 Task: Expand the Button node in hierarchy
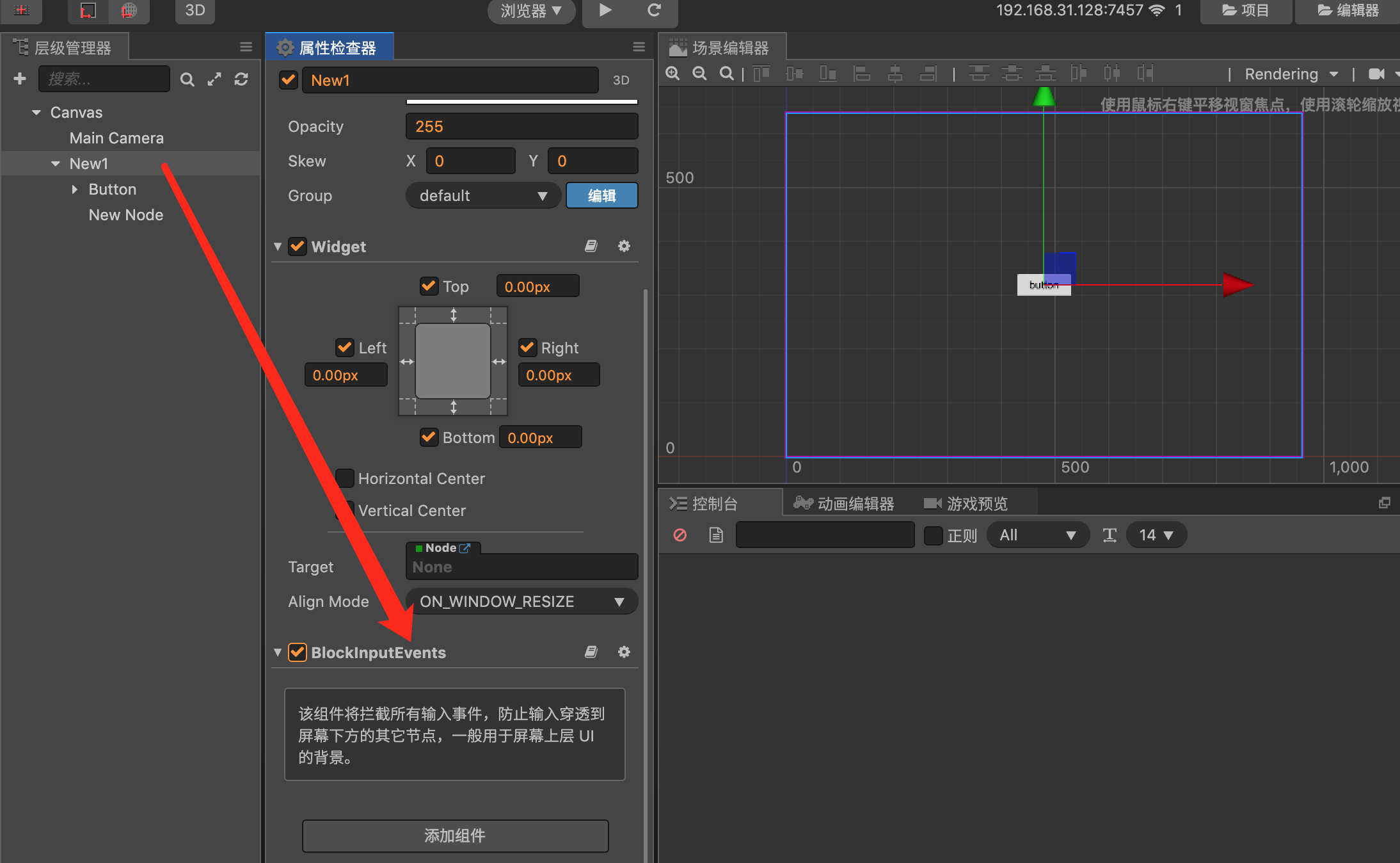[75, 190]
